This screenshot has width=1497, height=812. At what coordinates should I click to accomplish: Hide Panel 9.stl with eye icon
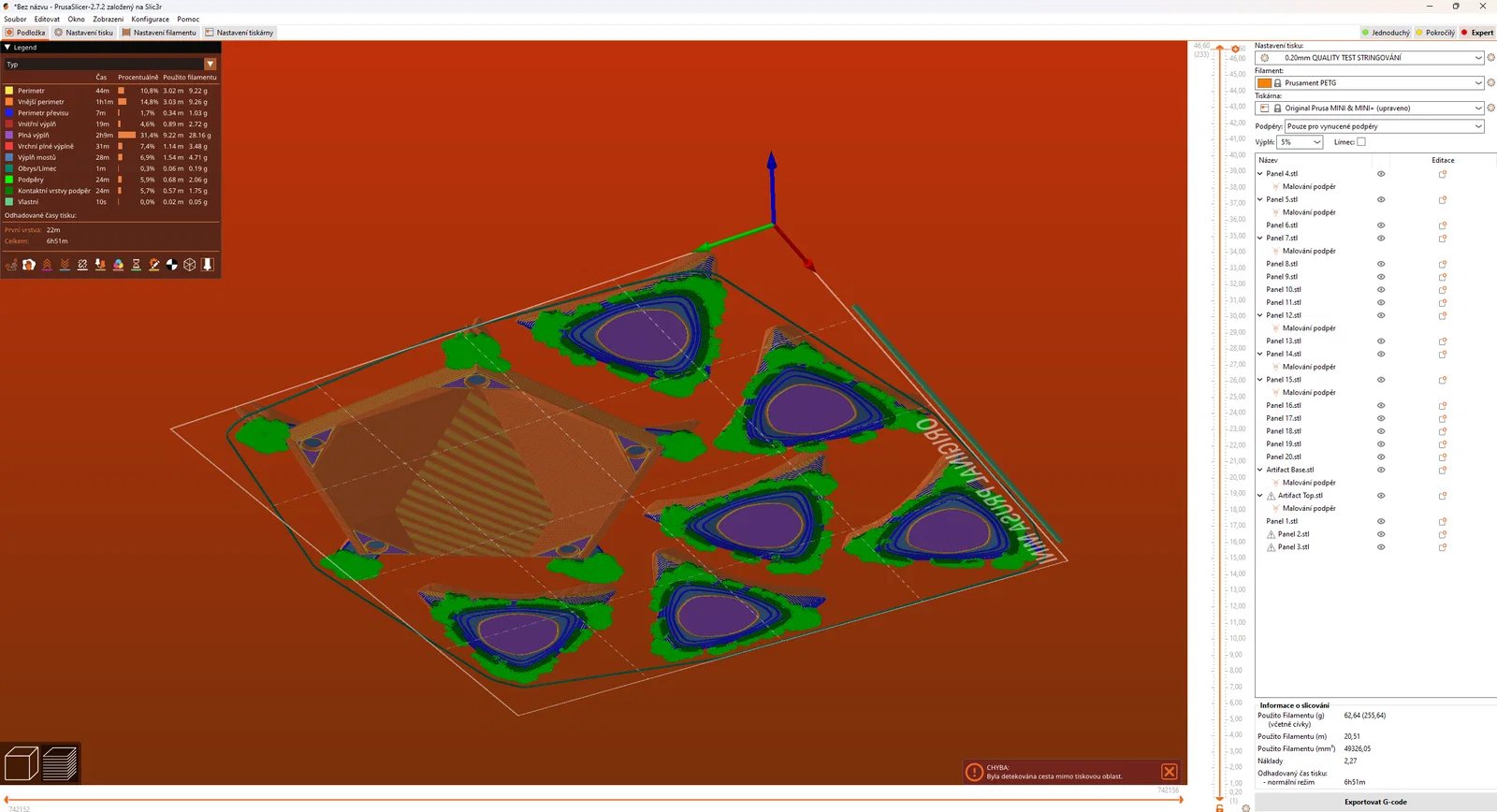tap(1381, 277)
